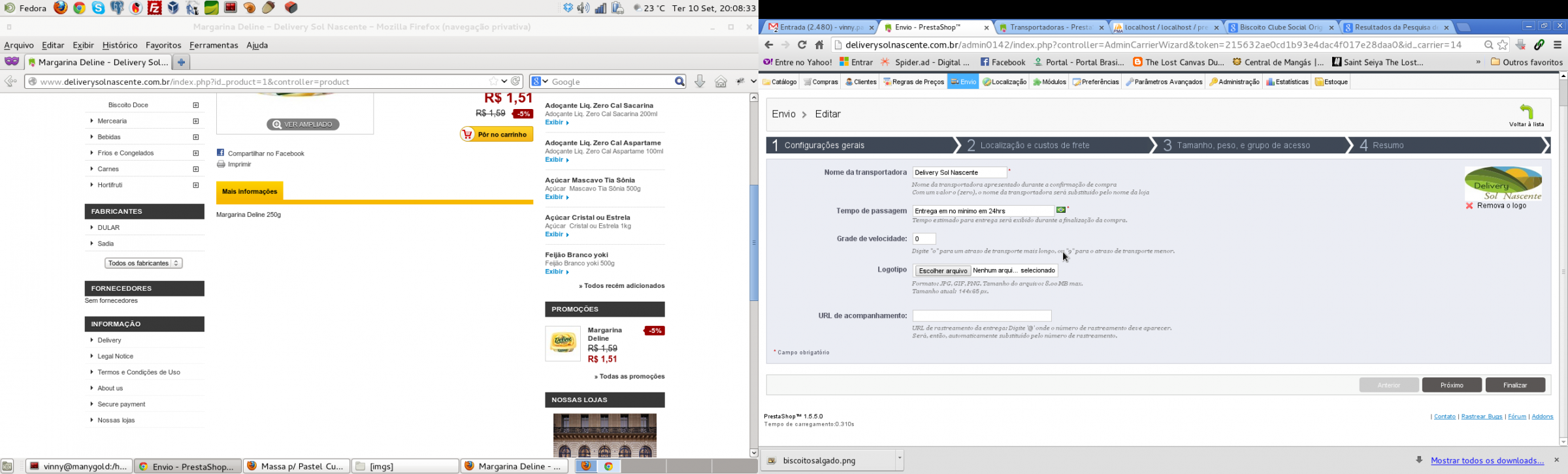Click the Chrome home icon

(819, 45)
